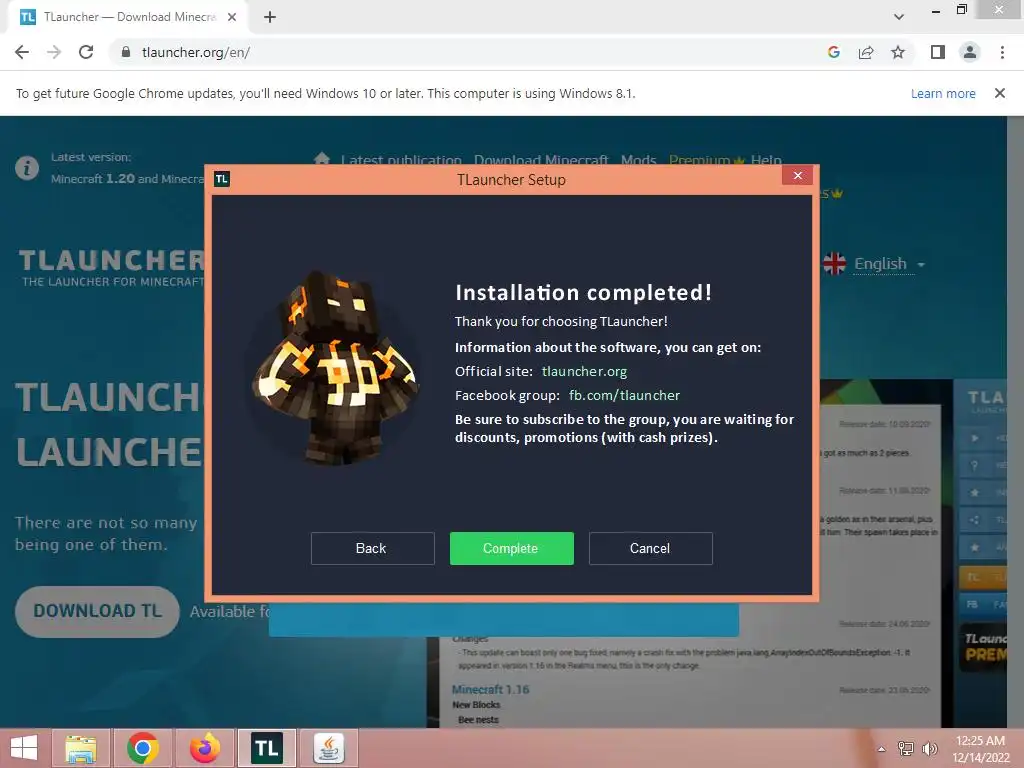Switch to TLauncher taskbar icon
Viewport: 1024px width, 768px height.
266,748
